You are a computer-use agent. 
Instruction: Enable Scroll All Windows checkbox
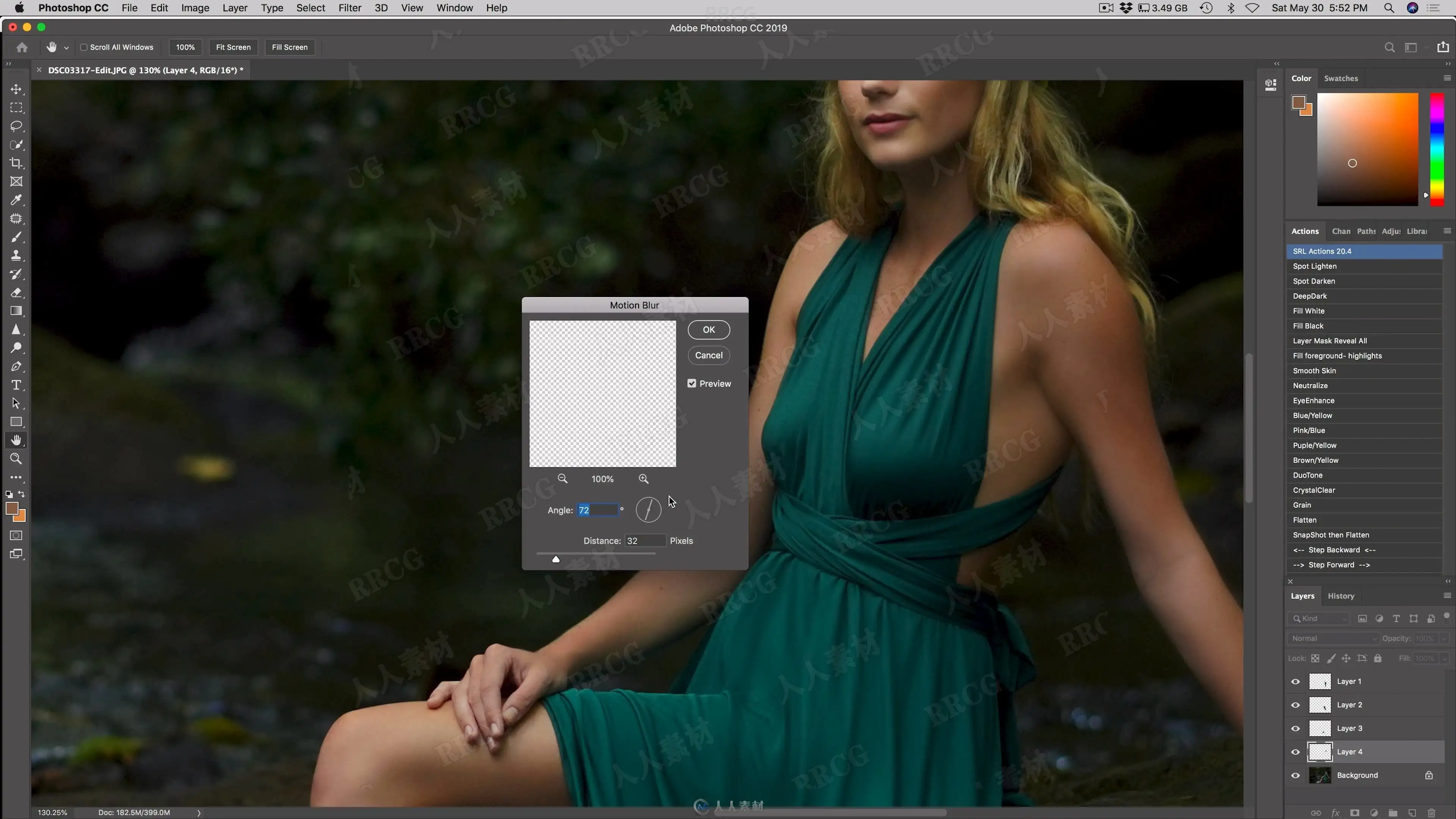(x=84, y=47)
